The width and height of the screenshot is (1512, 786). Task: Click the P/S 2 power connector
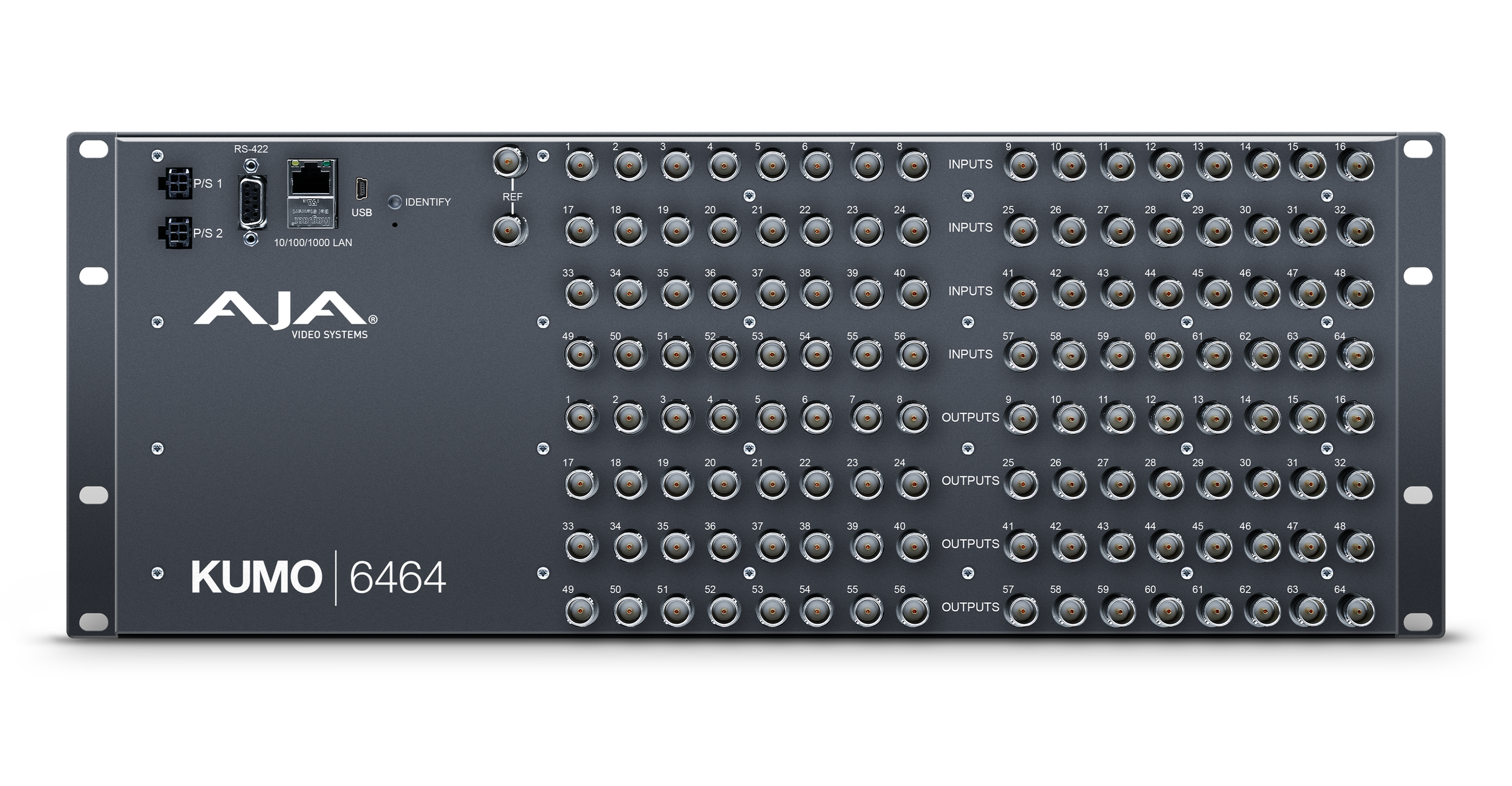[175, 232]
